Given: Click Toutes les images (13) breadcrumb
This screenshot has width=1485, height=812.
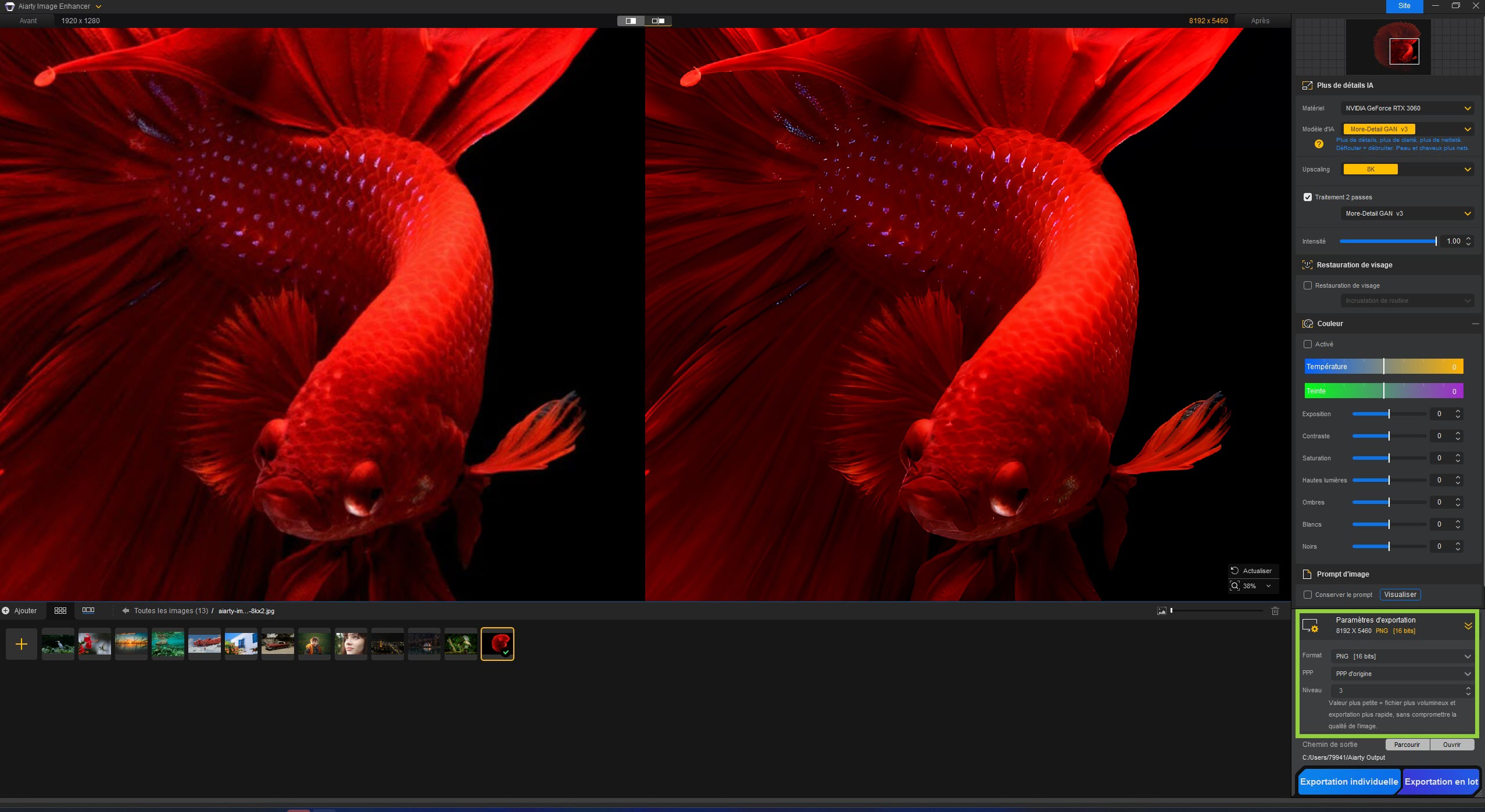Looking at the screenshot, I should (171, 611).
